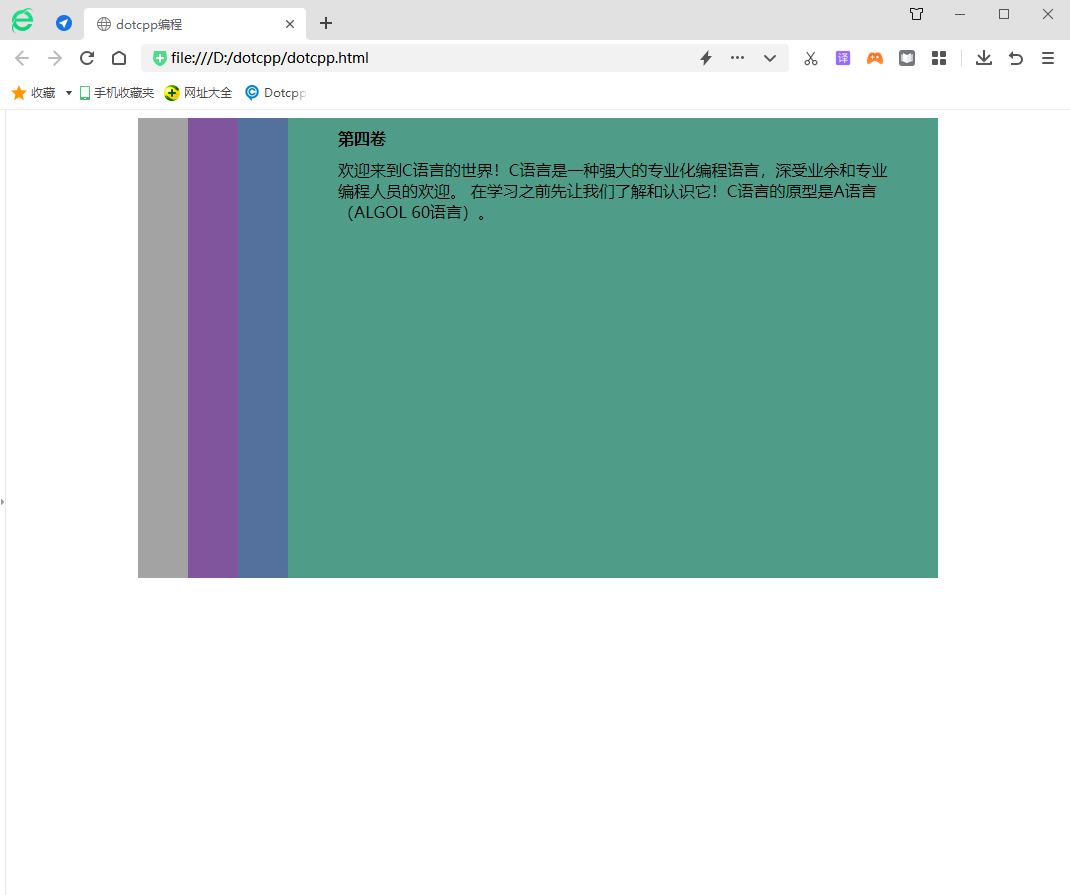This screenshot has height=895, width=1070.
Task: Enable reading mode with the book icon
Action: [907, 58]
